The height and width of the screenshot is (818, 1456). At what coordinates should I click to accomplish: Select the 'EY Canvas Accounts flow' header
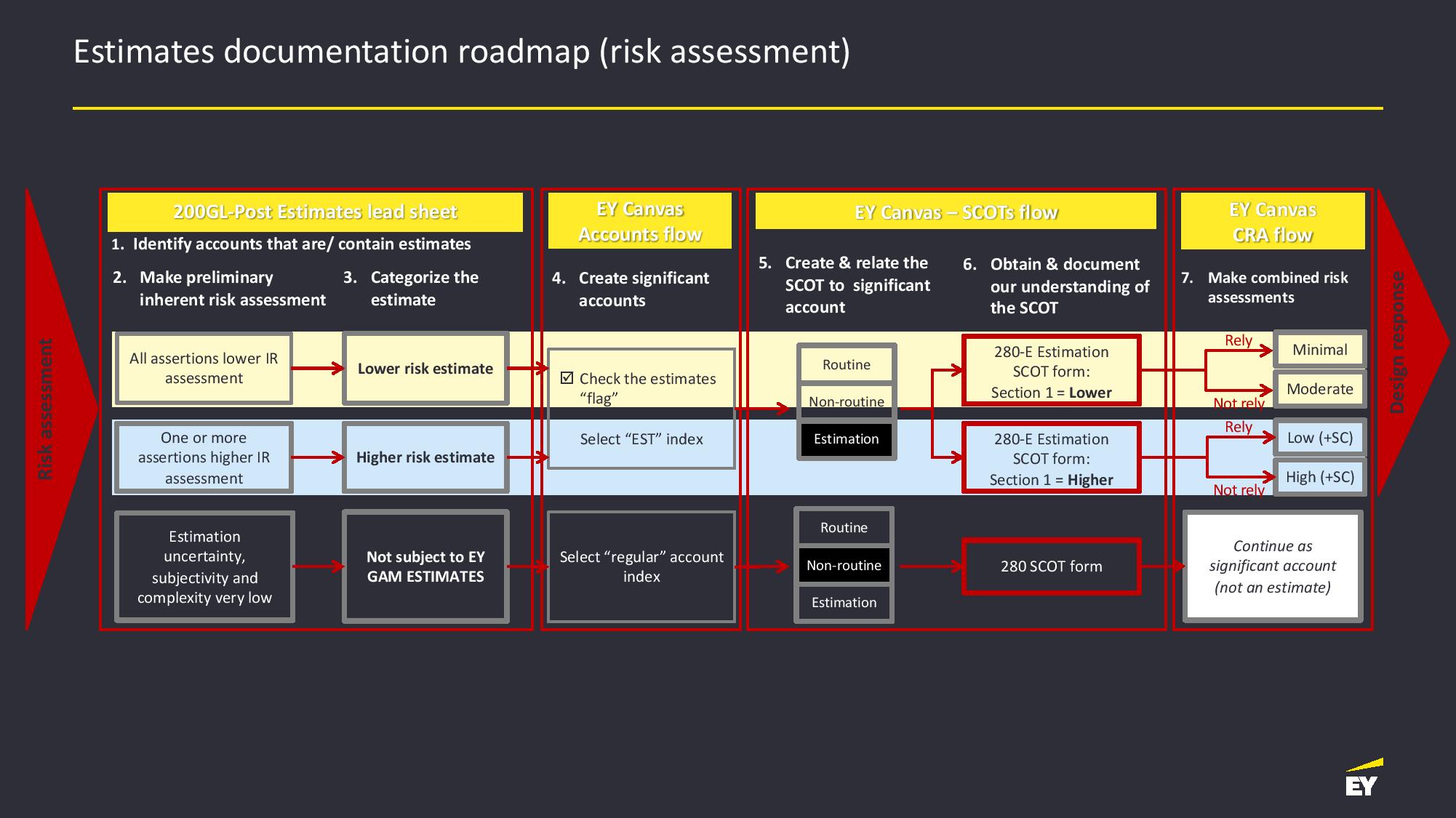640,221
